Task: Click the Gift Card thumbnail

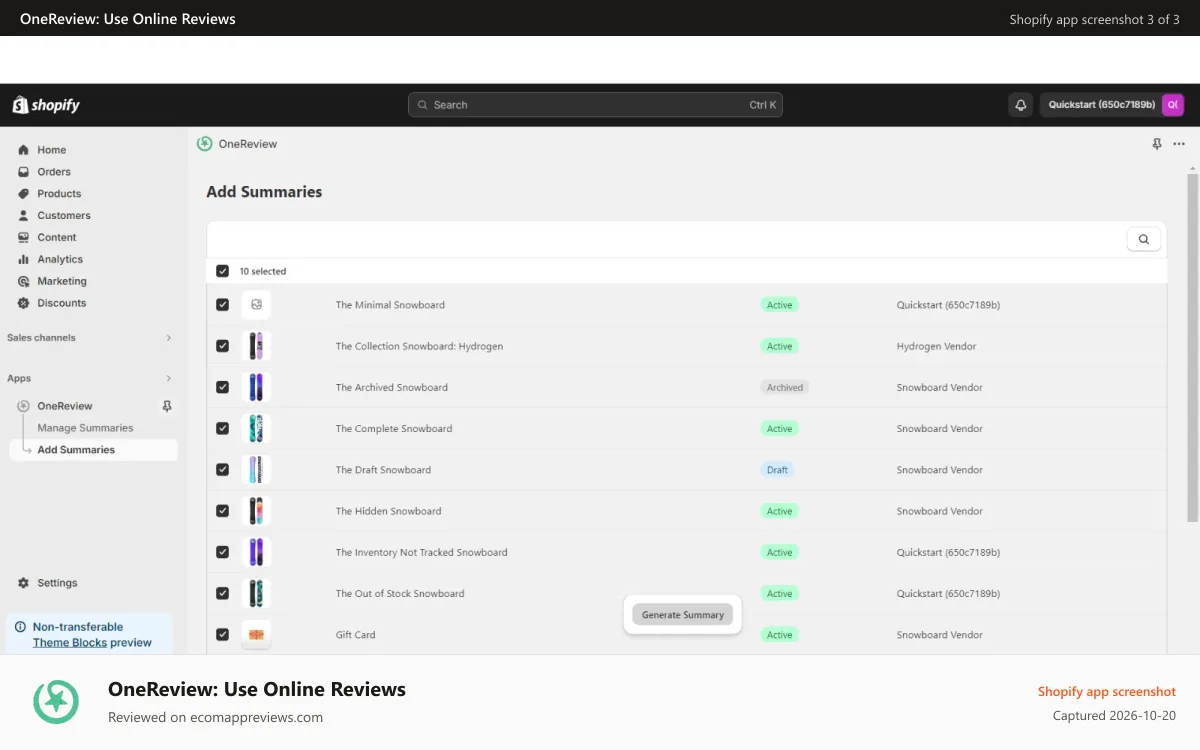Action: (x=257, y=634)
